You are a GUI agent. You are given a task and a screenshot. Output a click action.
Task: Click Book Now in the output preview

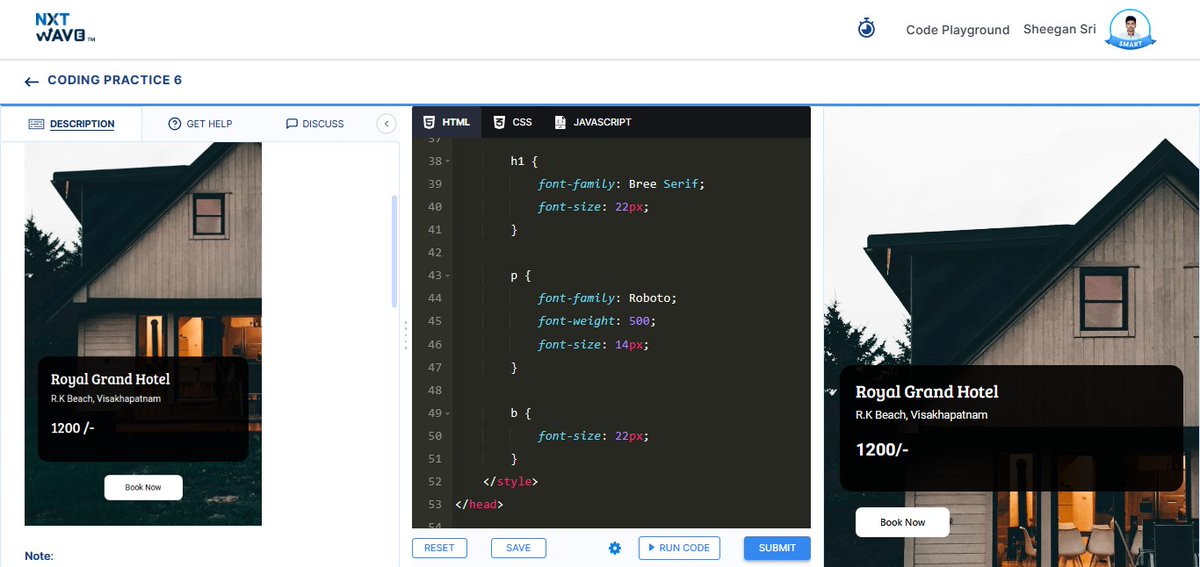coord(902,522)
